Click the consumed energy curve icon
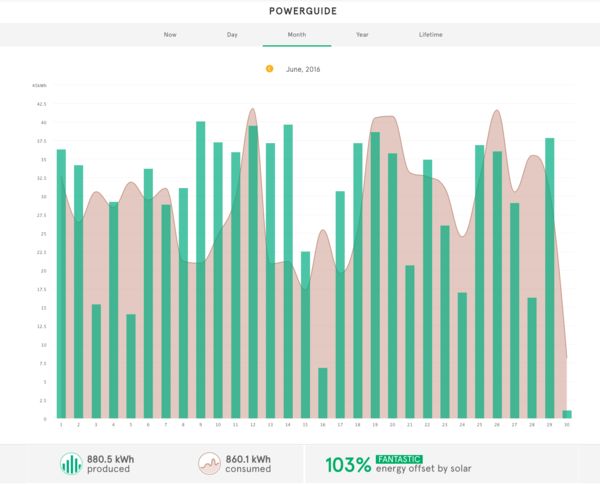 (x=209, y=464)
